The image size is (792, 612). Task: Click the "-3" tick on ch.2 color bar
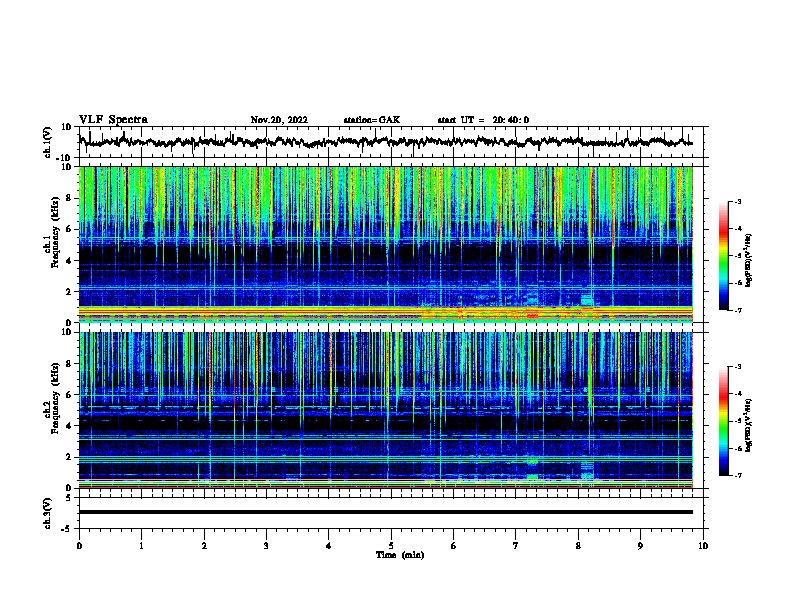pos(738,367)
